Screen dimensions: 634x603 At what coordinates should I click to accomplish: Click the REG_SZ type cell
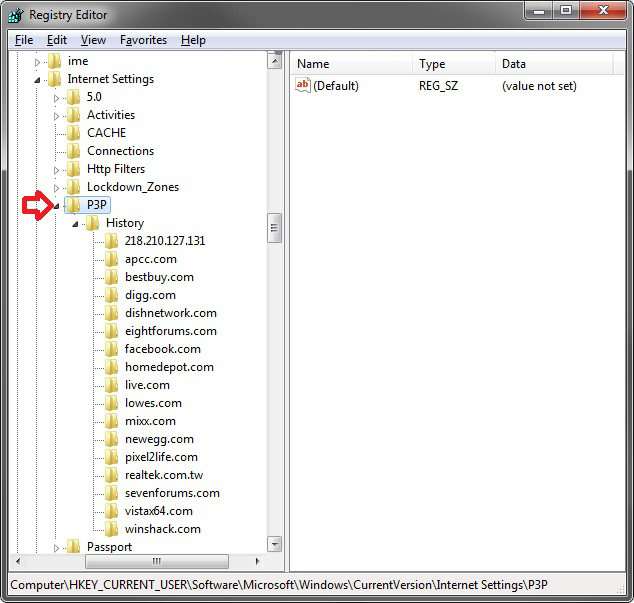coord(438,86)
